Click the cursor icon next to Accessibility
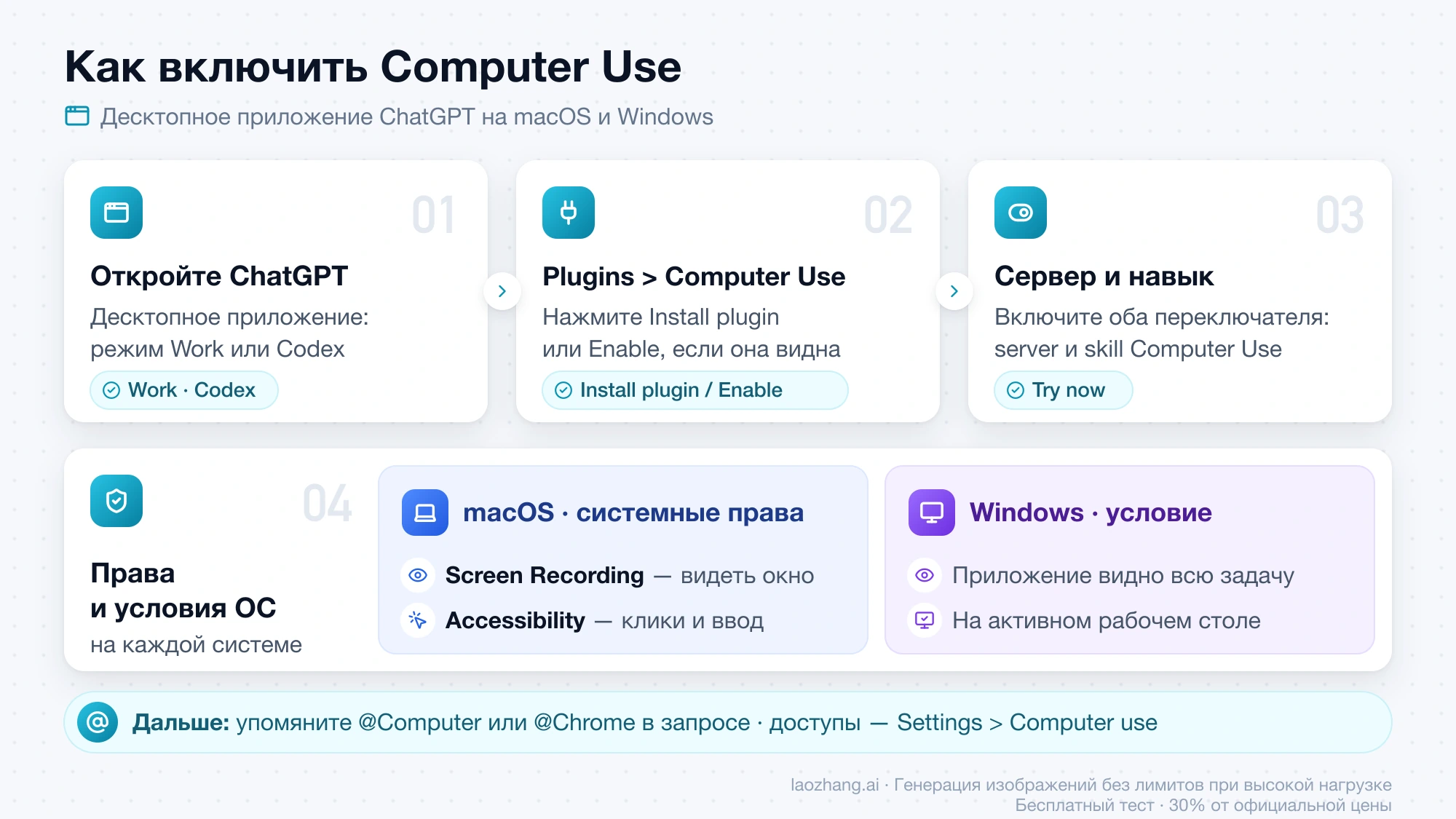1456x819 pixels. 418,620
